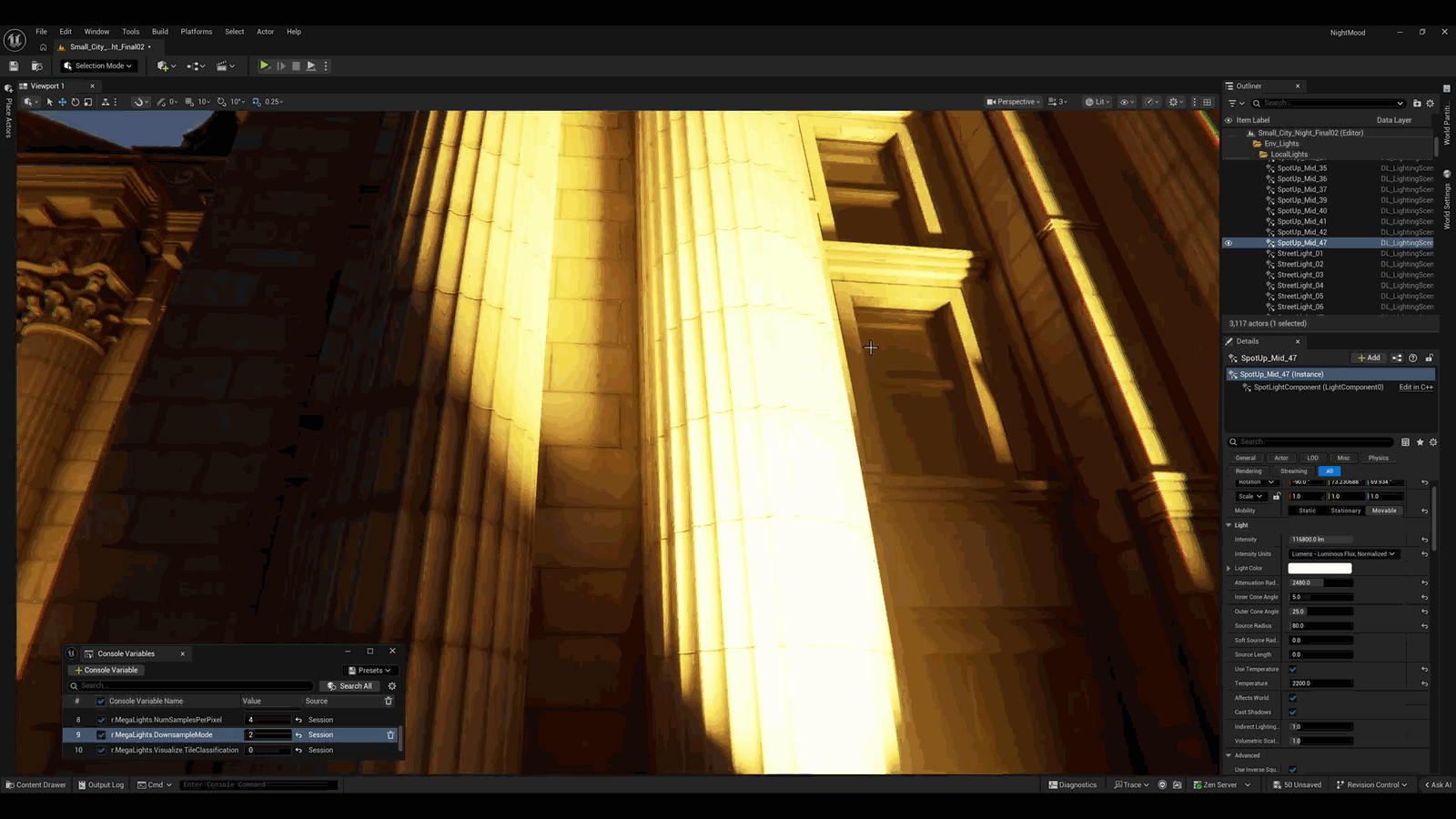Toggle the Affects World checkbox
Viewport: 1456px width, 819px height.
tap(1293, 698)
